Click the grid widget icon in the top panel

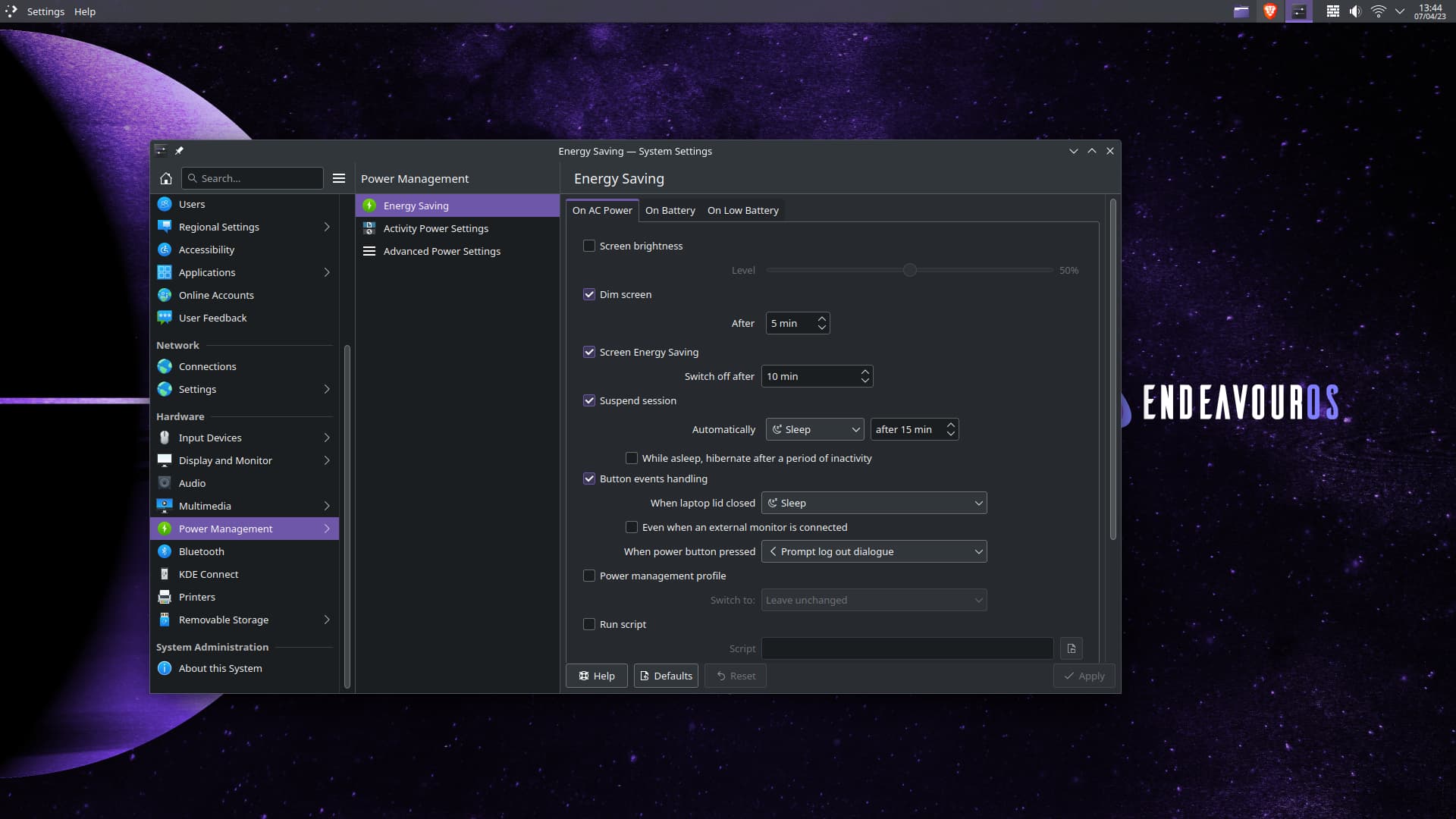click(1332, 11)
